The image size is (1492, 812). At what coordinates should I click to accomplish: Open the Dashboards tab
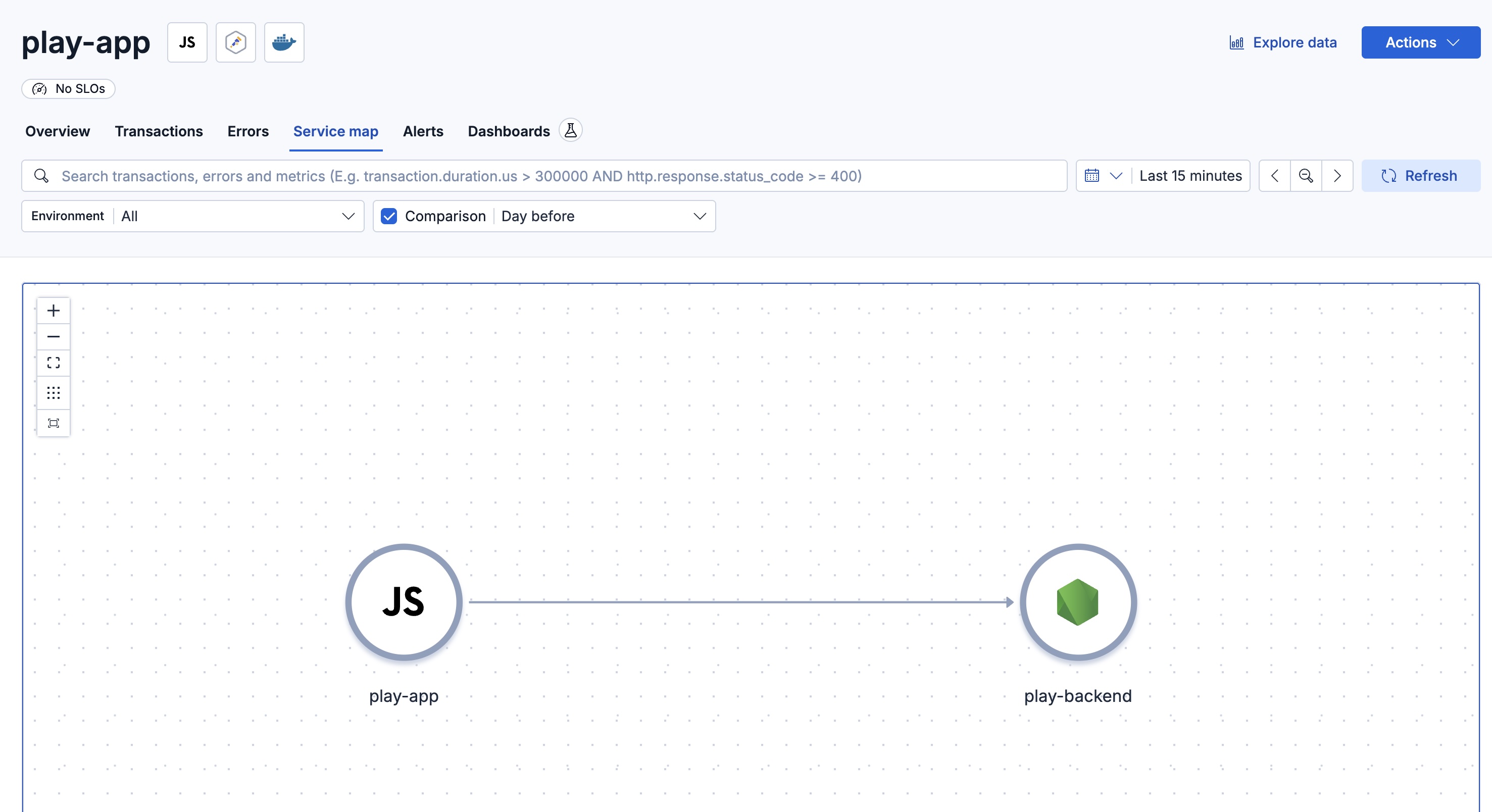pyautogui.click(x=509, y=131)
